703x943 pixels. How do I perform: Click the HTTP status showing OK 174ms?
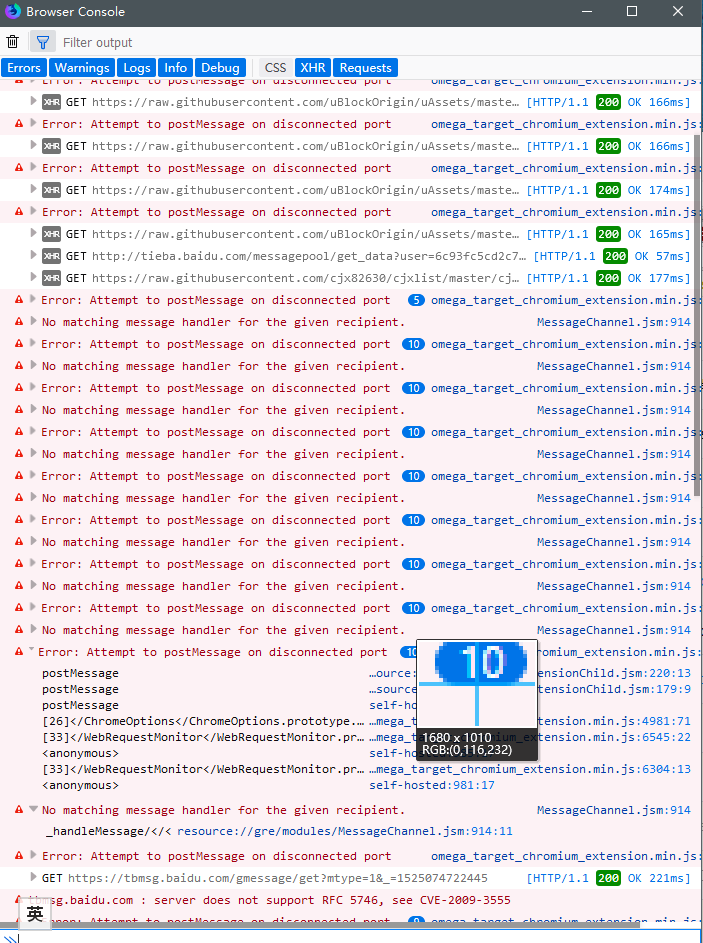click(609, 190)
